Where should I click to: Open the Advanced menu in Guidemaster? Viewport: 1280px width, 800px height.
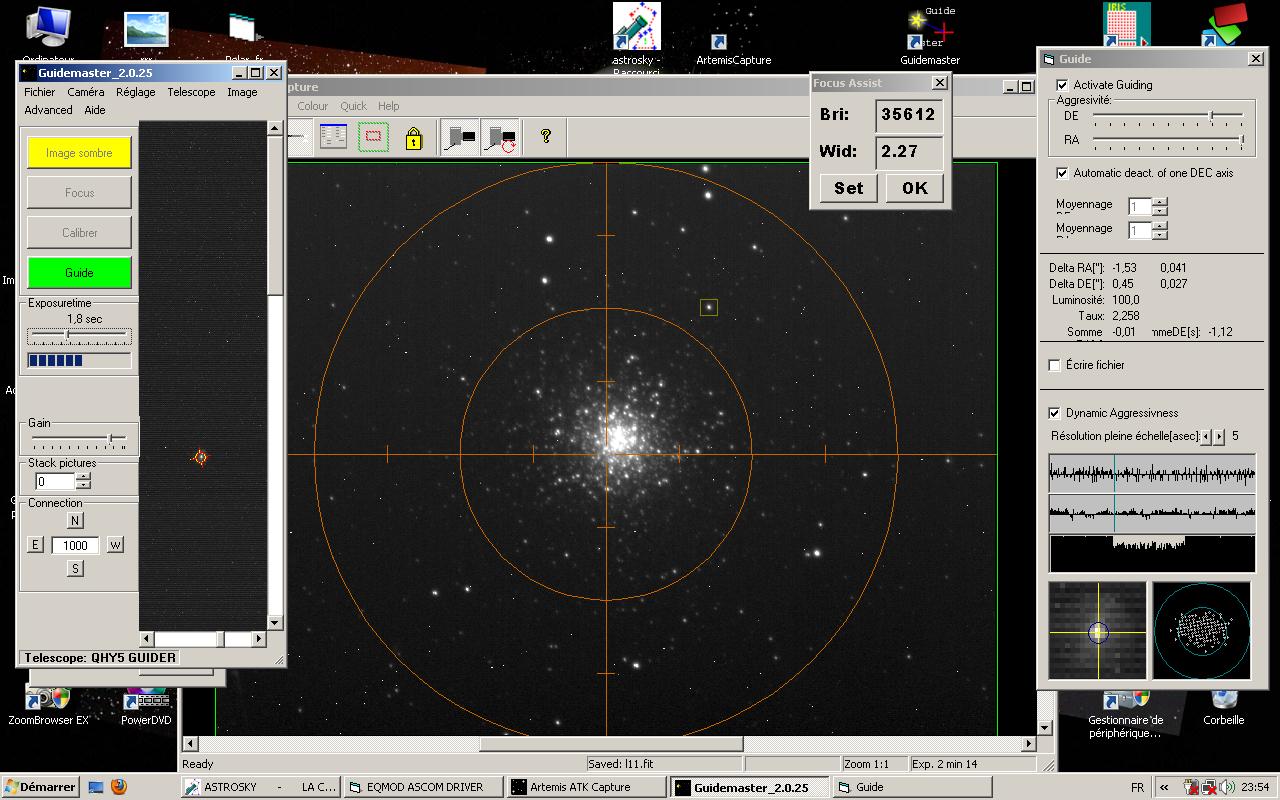coord(49,110)
